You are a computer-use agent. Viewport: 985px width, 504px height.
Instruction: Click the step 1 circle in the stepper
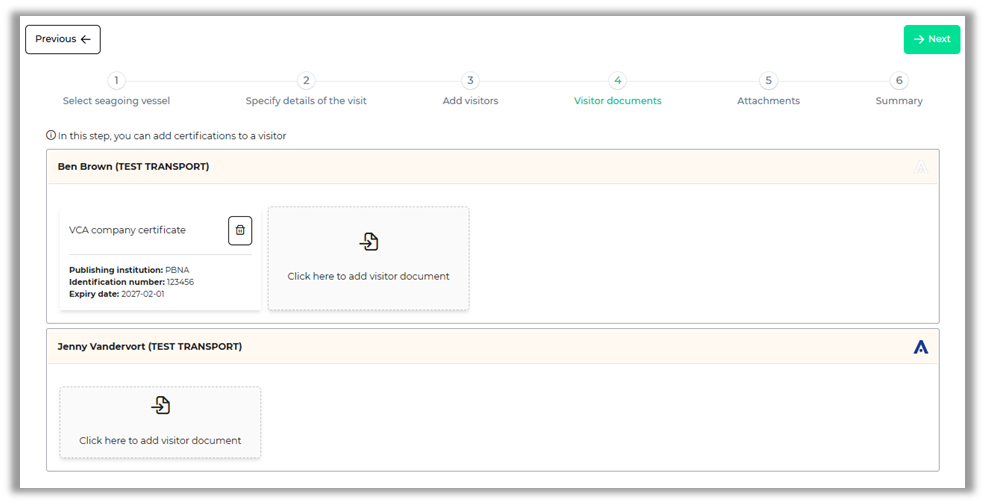pos(116,81)
